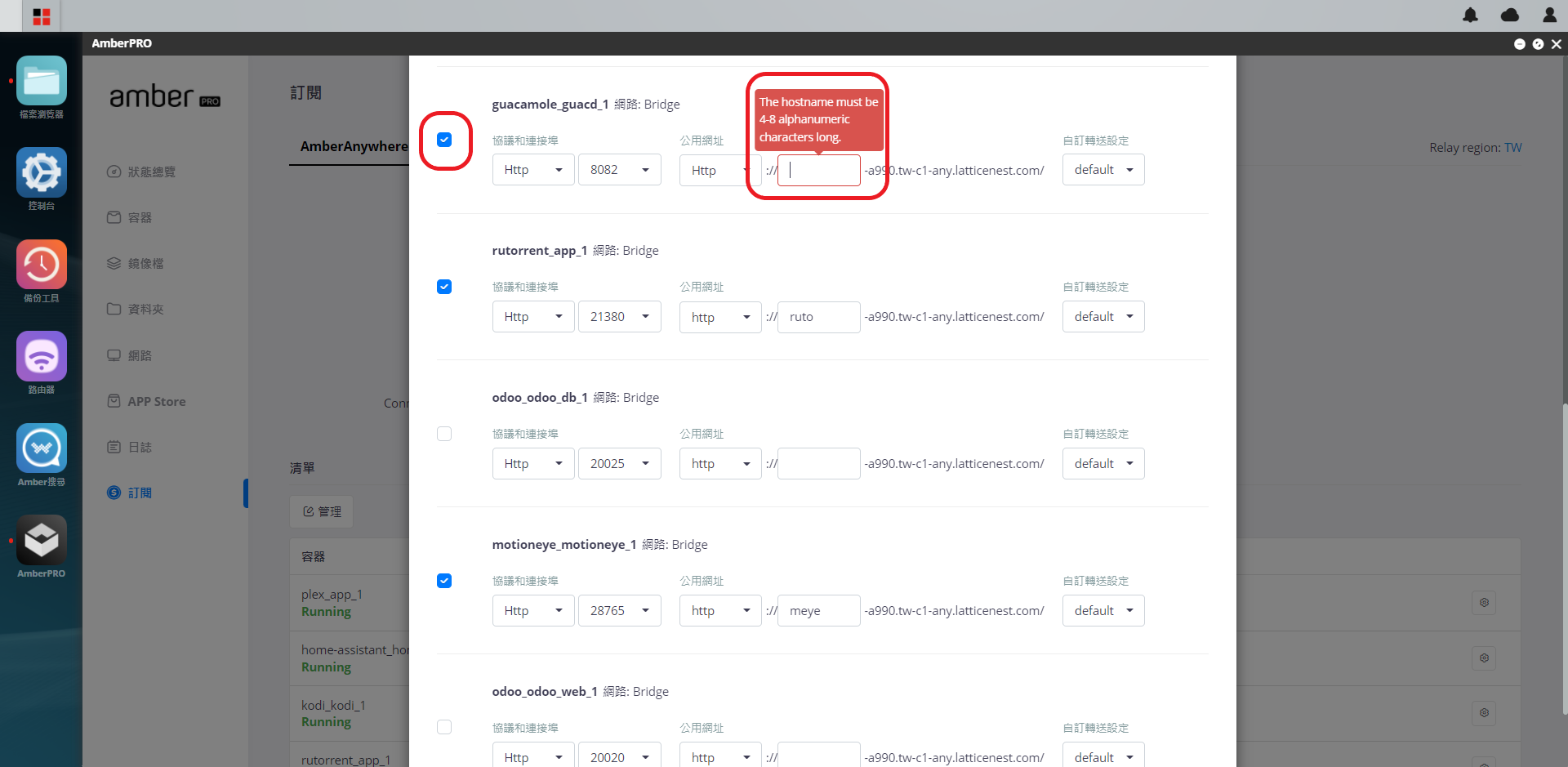Uncheck the motioneye_motioneye_1 checkbox
This screenshot has width=1568, height=767.
point(444,581)
